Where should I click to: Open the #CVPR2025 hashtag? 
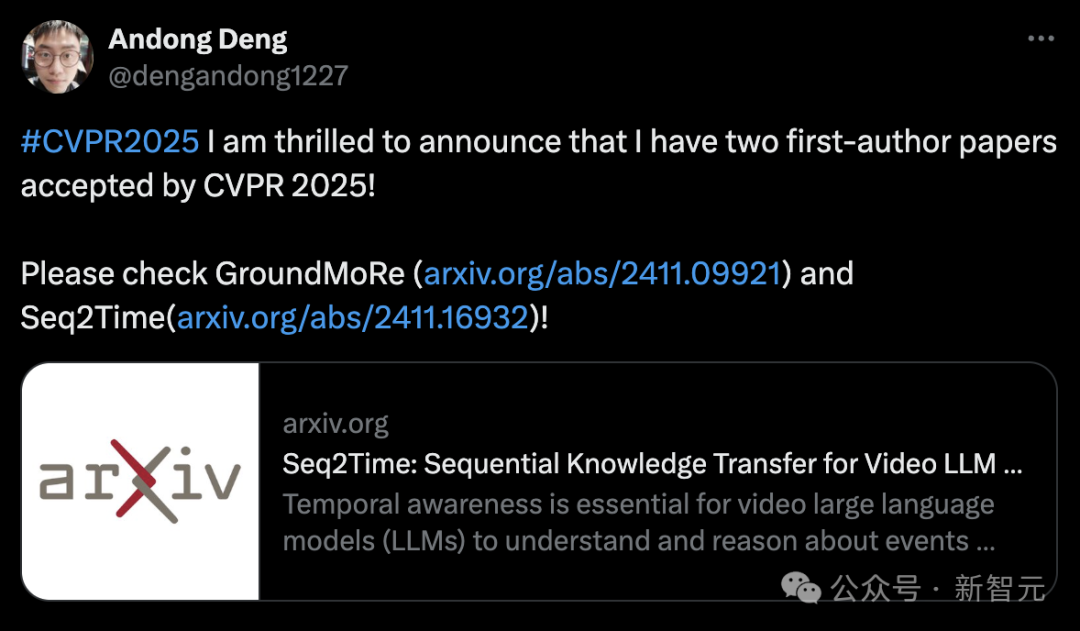pos(110,142)
